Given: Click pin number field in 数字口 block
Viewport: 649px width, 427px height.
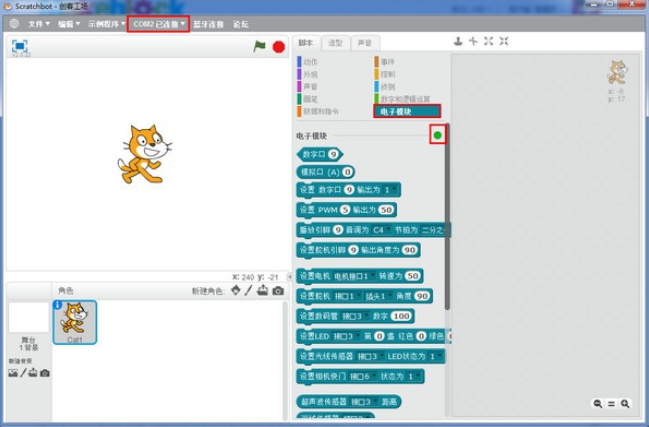Looking at the screenshot, I should tap(333, 155).
